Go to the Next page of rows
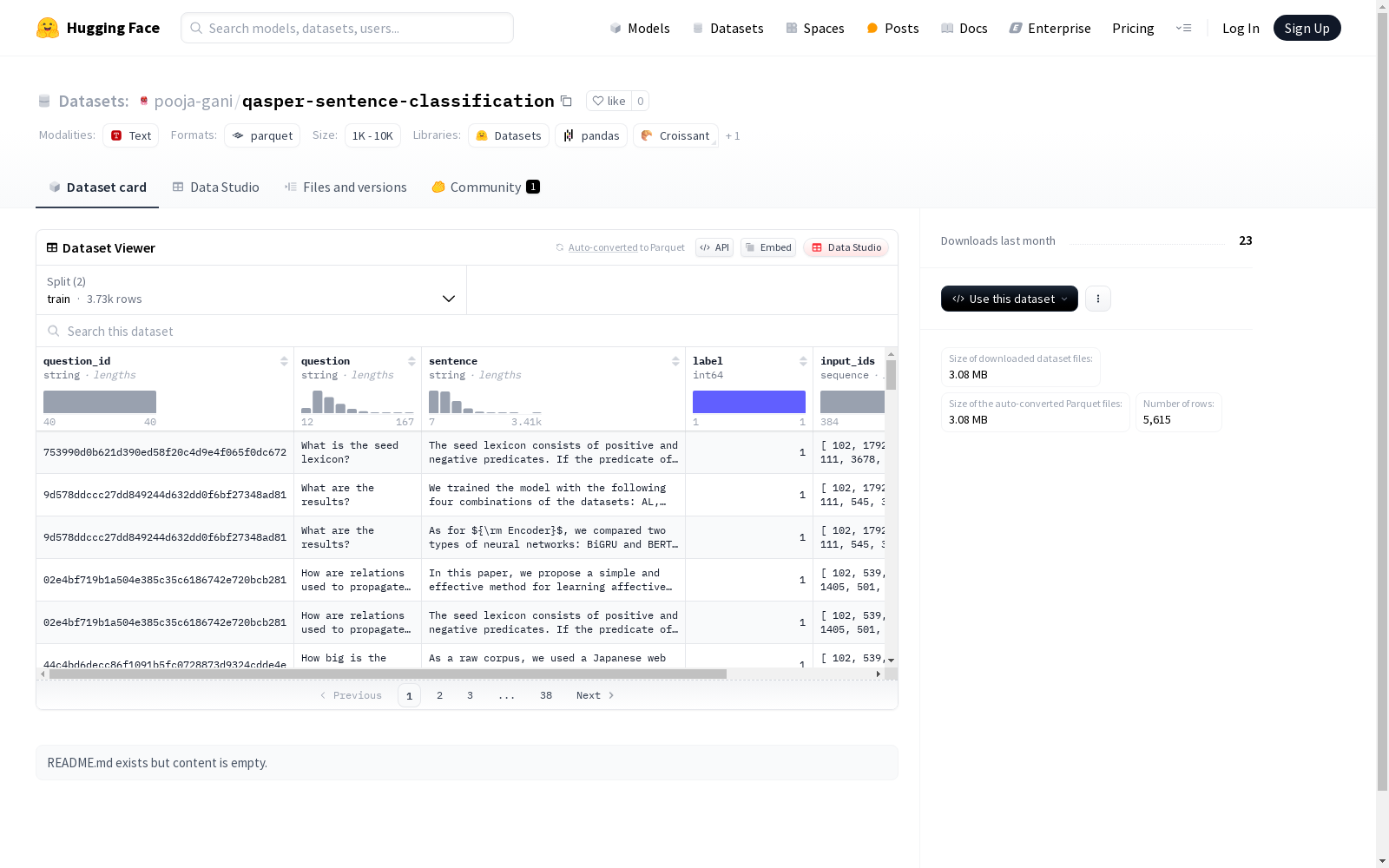The width and height of the screenshot is (1389, 868). coord(596,695)
